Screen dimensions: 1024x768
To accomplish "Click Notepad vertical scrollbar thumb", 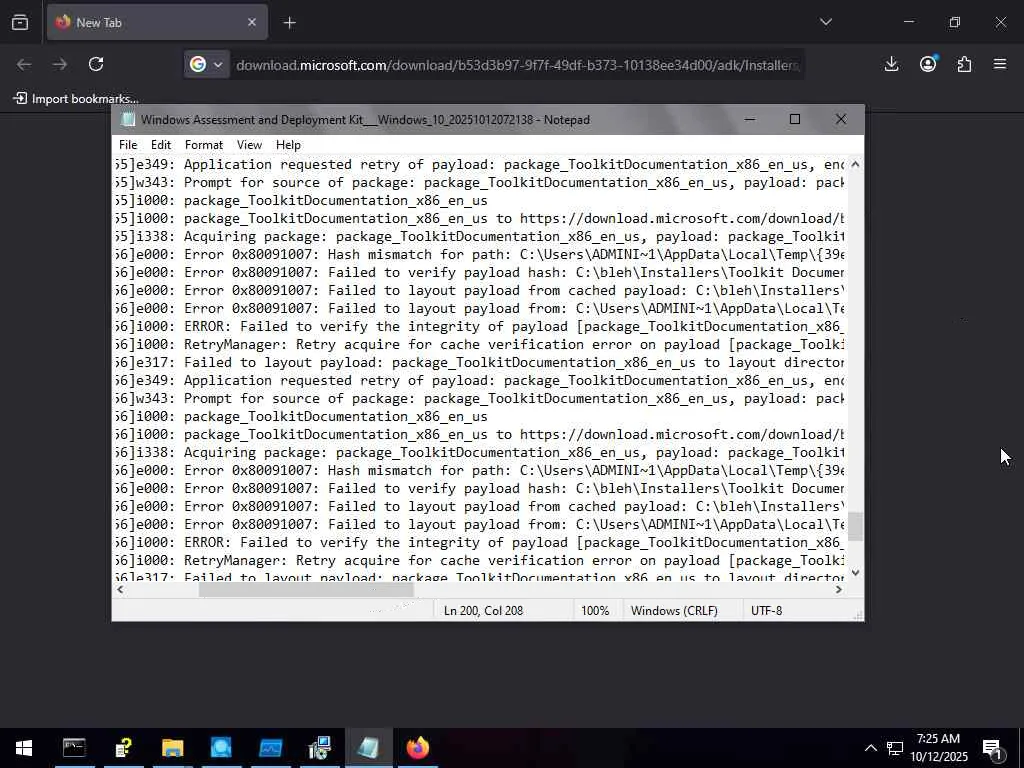I will tap(855, 527).
